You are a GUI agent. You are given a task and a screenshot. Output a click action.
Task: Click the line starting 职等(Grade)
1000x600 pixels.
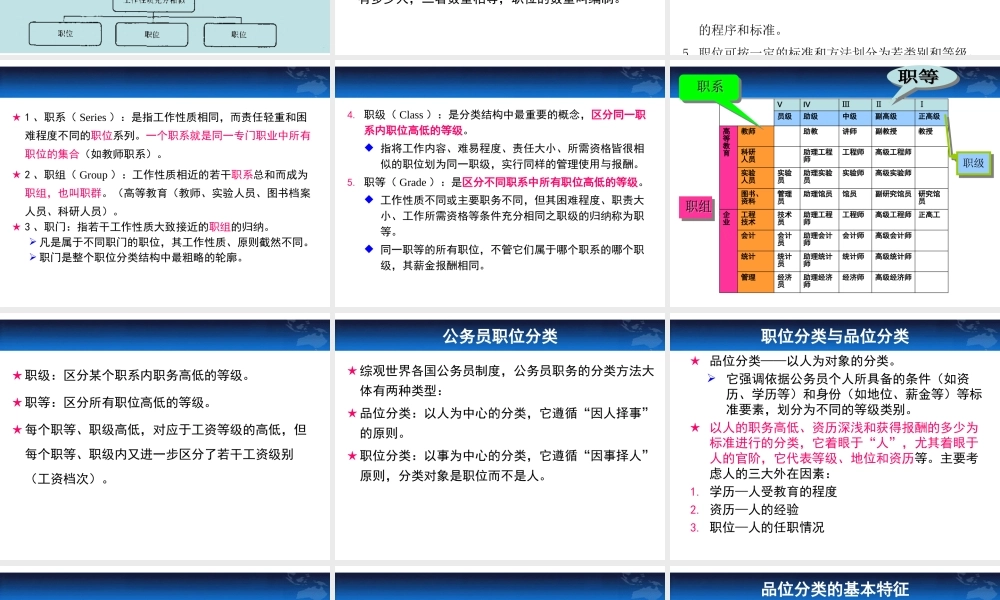coord(504,182)
